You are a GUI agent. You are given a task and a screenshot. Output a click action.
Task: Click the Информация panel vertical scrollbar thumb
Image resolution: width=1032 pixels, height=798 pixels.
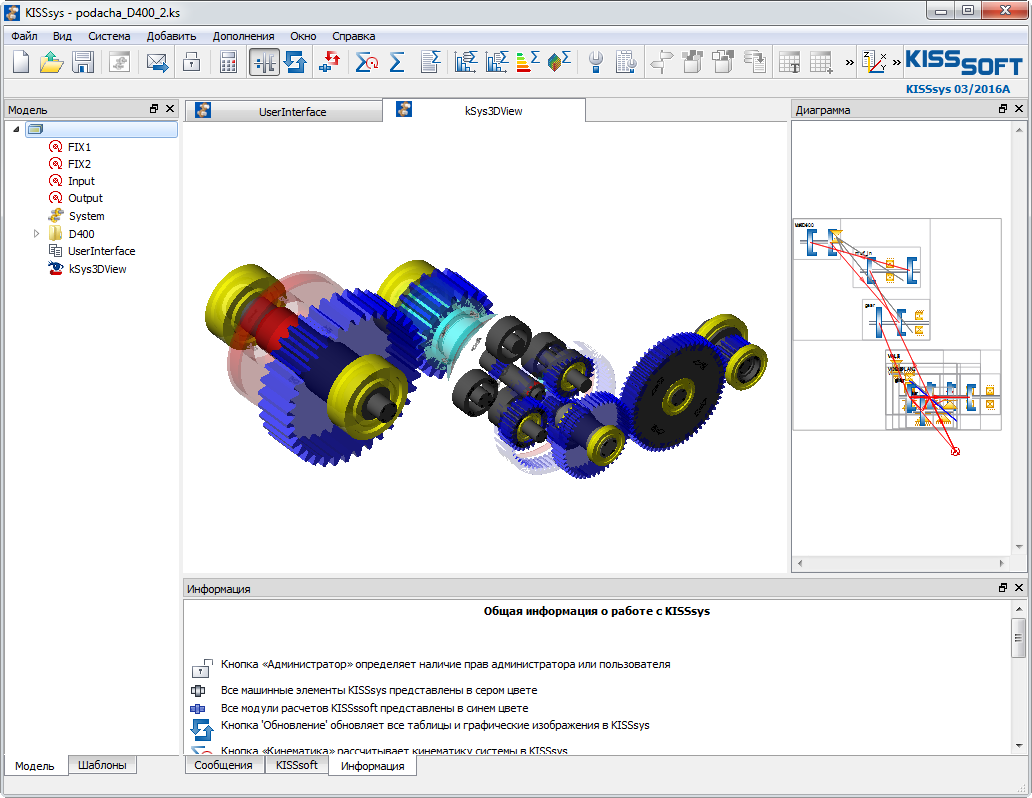(x=1019, y=637)
